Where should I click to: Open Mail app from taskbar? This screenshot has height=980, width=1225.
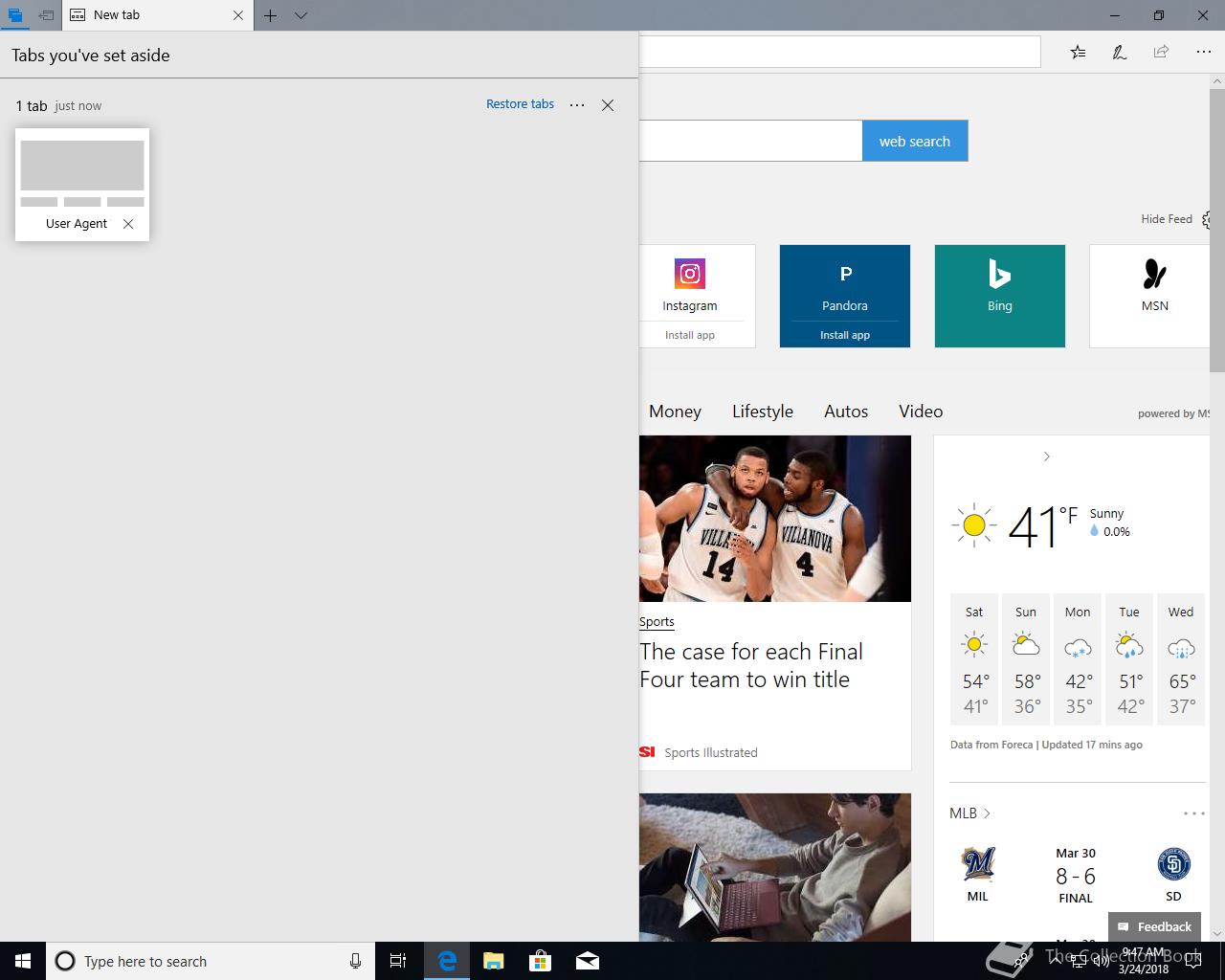pos(588,961)
